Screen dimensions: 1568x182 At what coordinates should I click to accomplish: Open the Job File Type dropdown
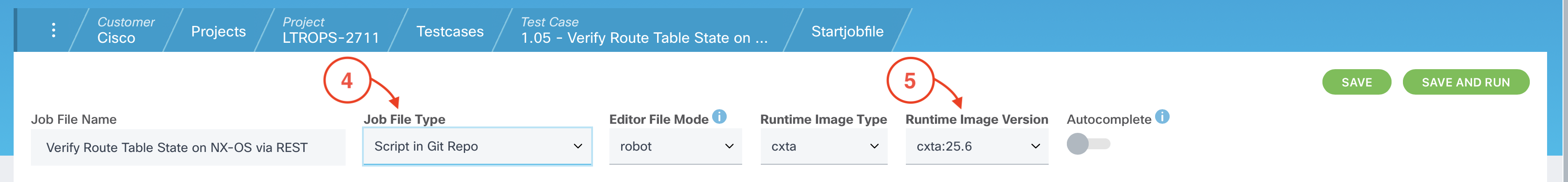(477, 146)
